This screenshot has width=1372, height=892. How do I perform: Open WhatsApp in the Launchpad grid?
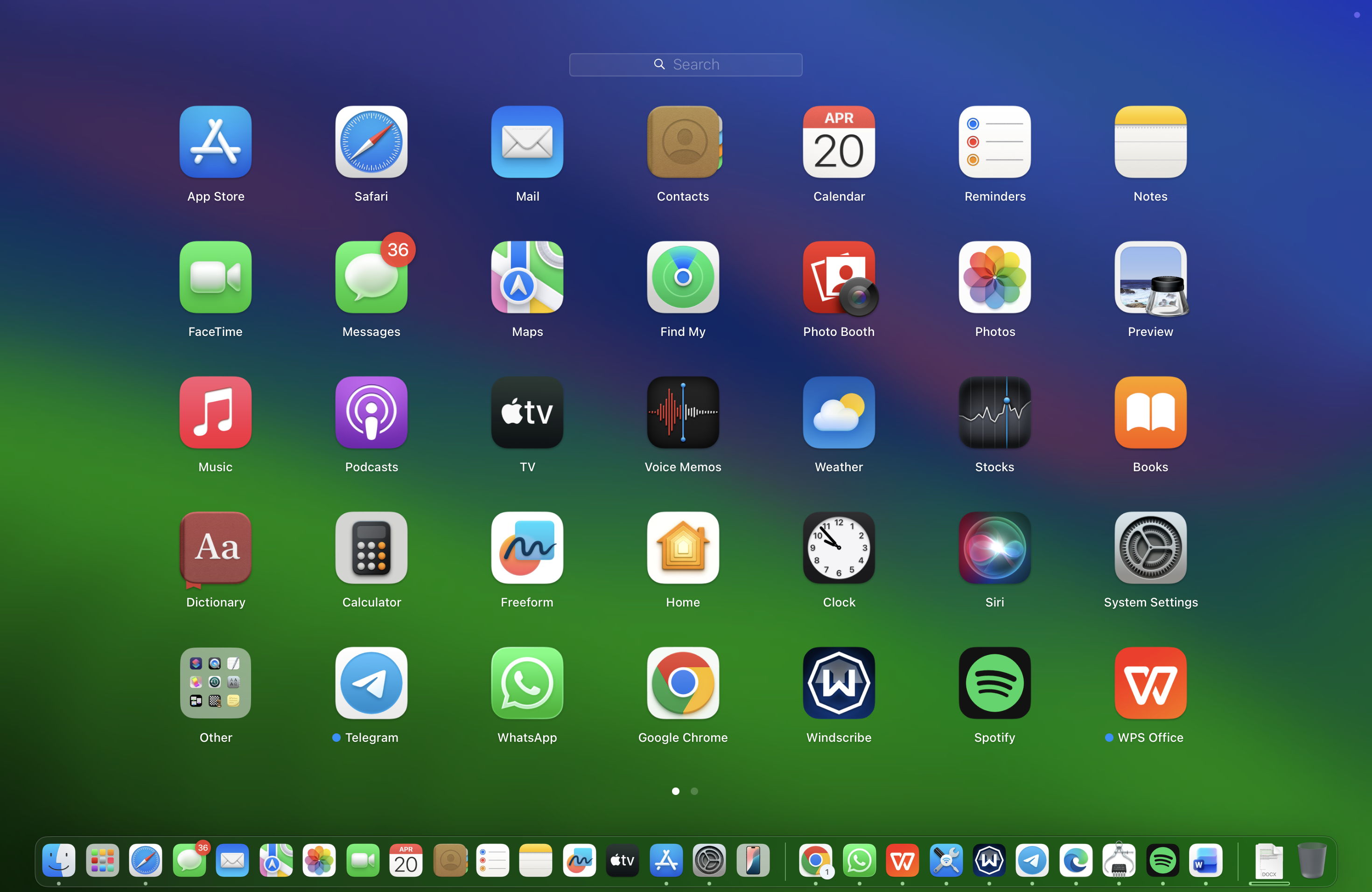pyautogui.click(x=527, y=683)
